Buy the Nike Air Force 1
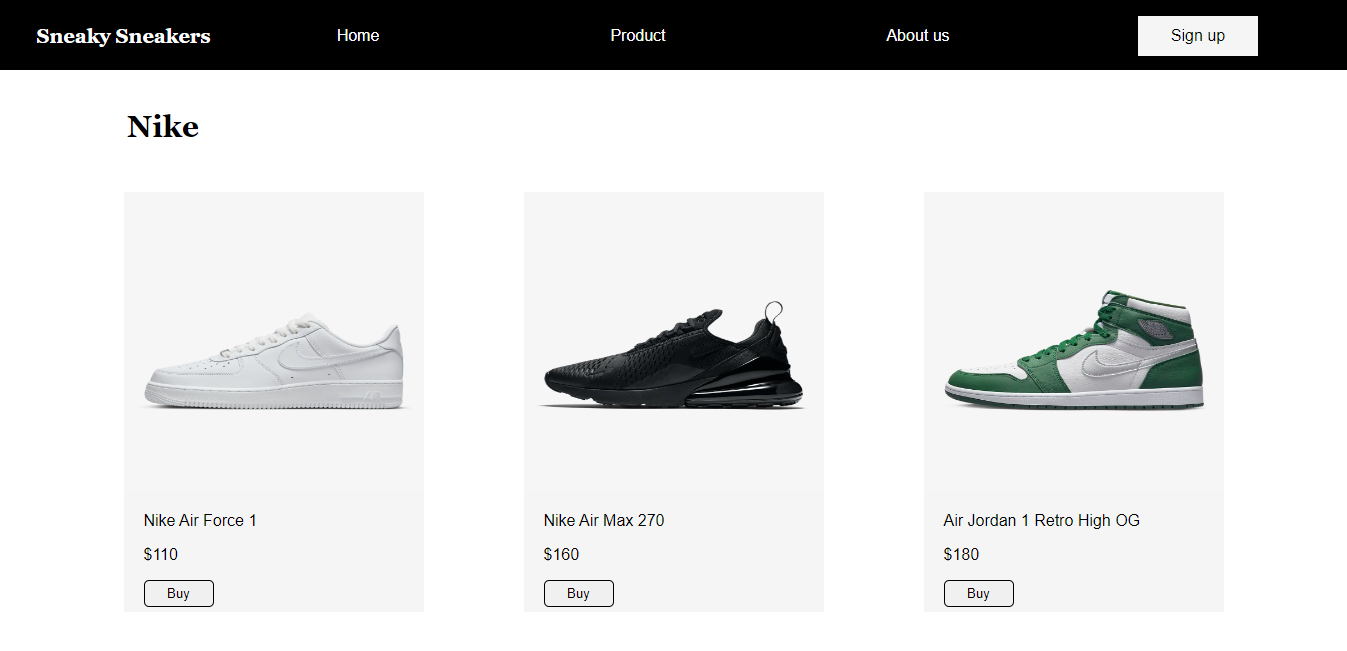 pyautogui.click(x=179, y=593)
